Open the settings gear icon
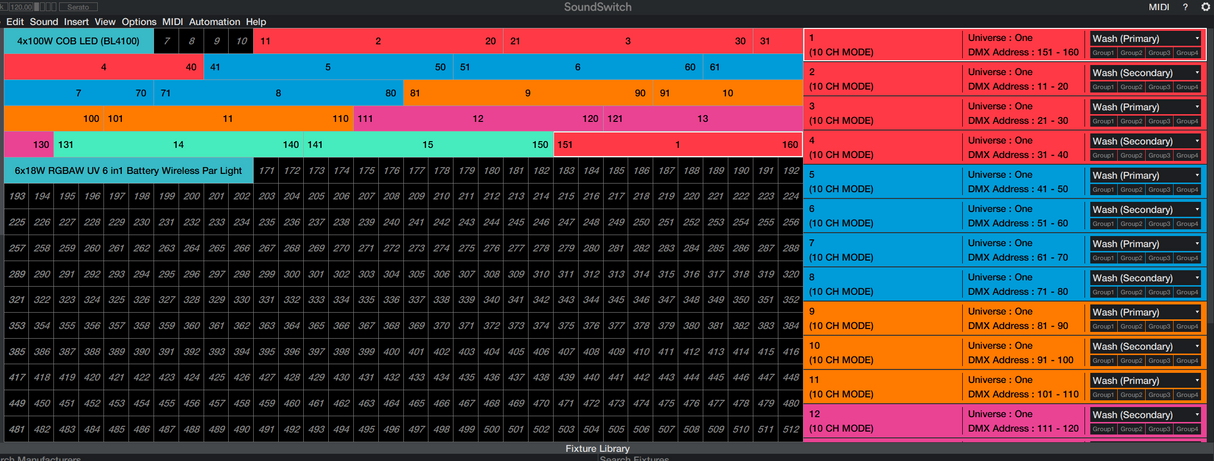Viewport: 1214px width, 461px height. [1205, 7]
